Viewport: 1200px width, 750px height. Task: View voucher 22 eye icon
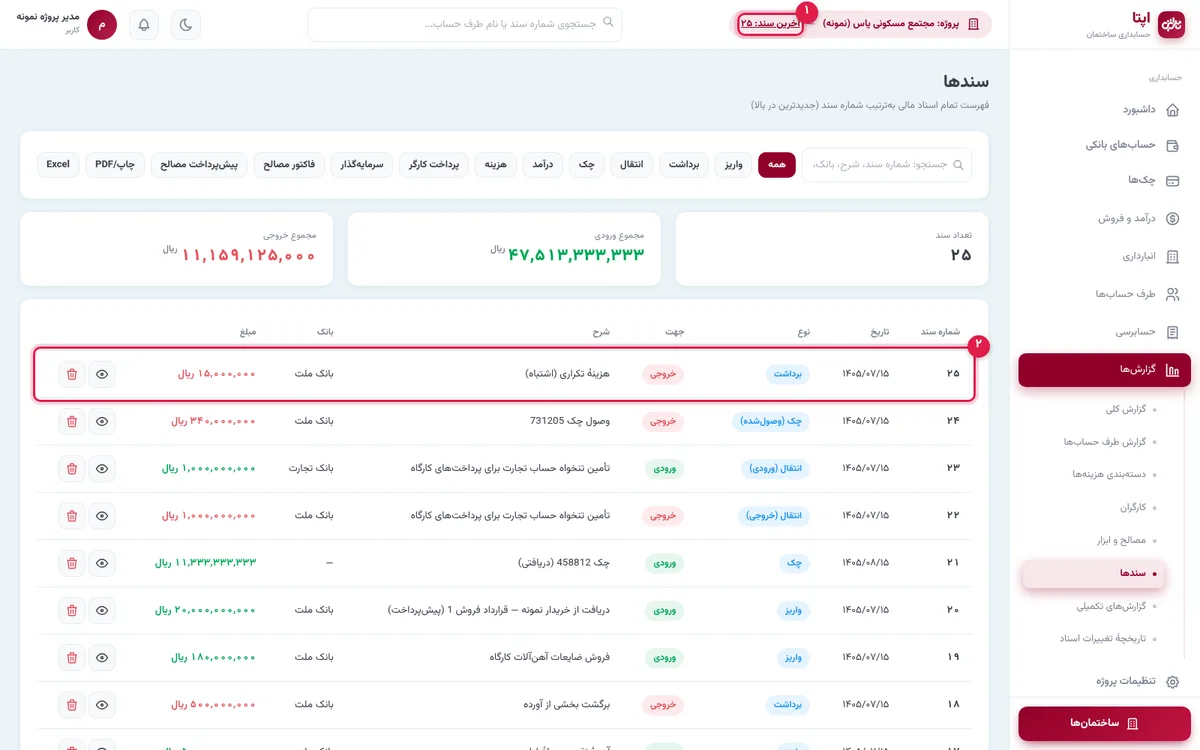(102, 516)
